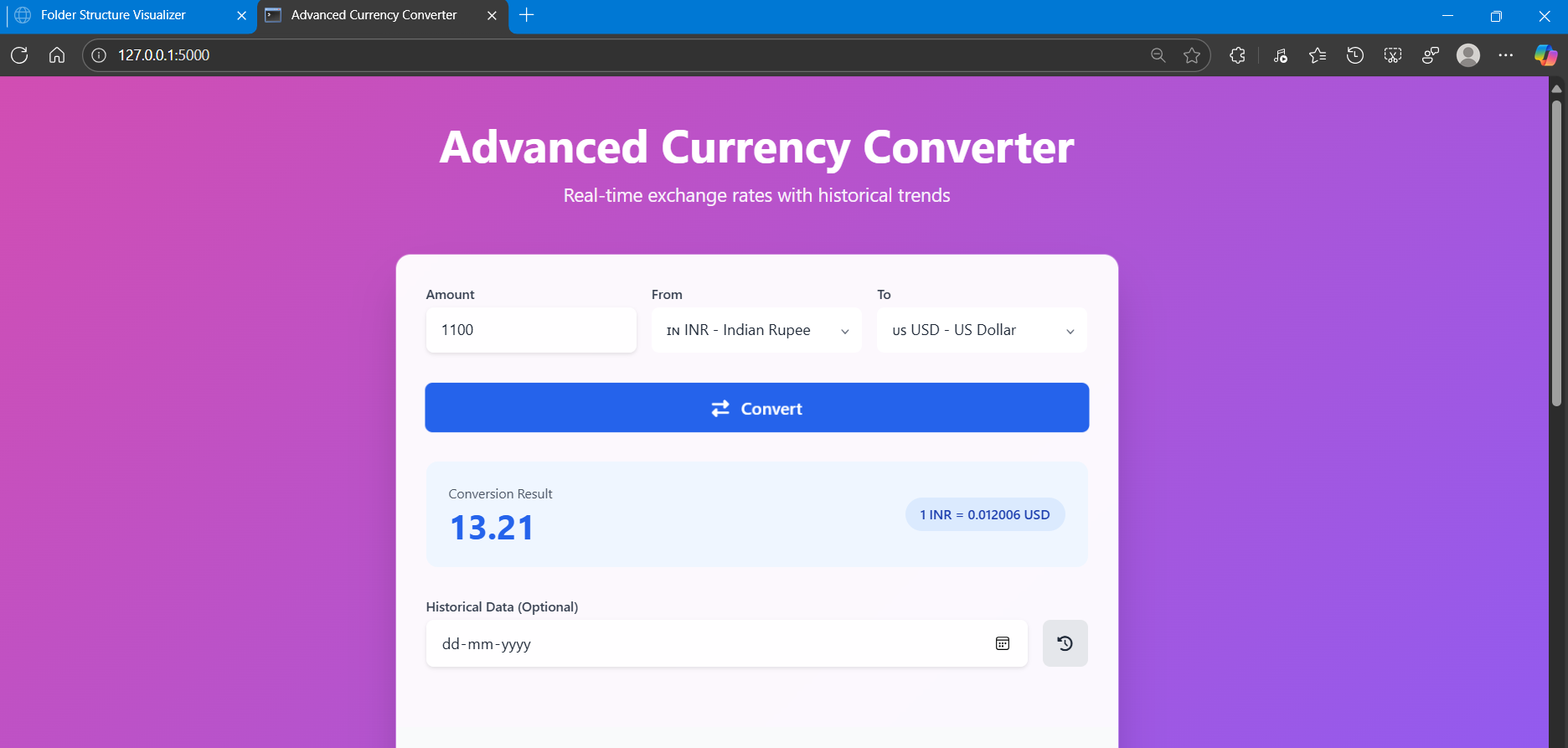Click the page vertical scrollbar thumb

1557,253
